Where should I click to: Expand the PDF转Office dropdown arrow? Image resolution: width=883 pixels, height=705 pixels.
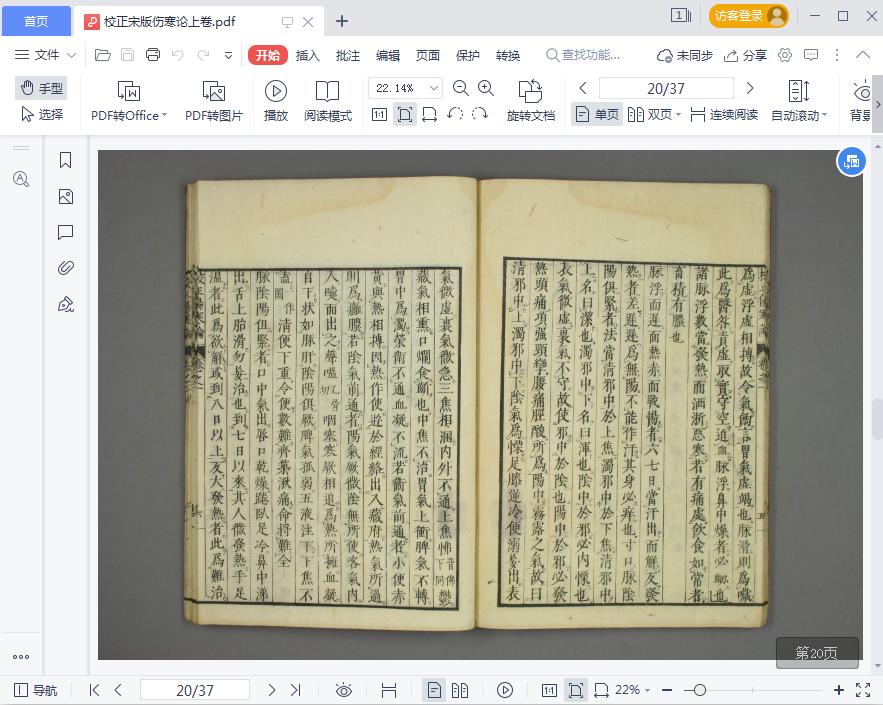coord(164,115)
